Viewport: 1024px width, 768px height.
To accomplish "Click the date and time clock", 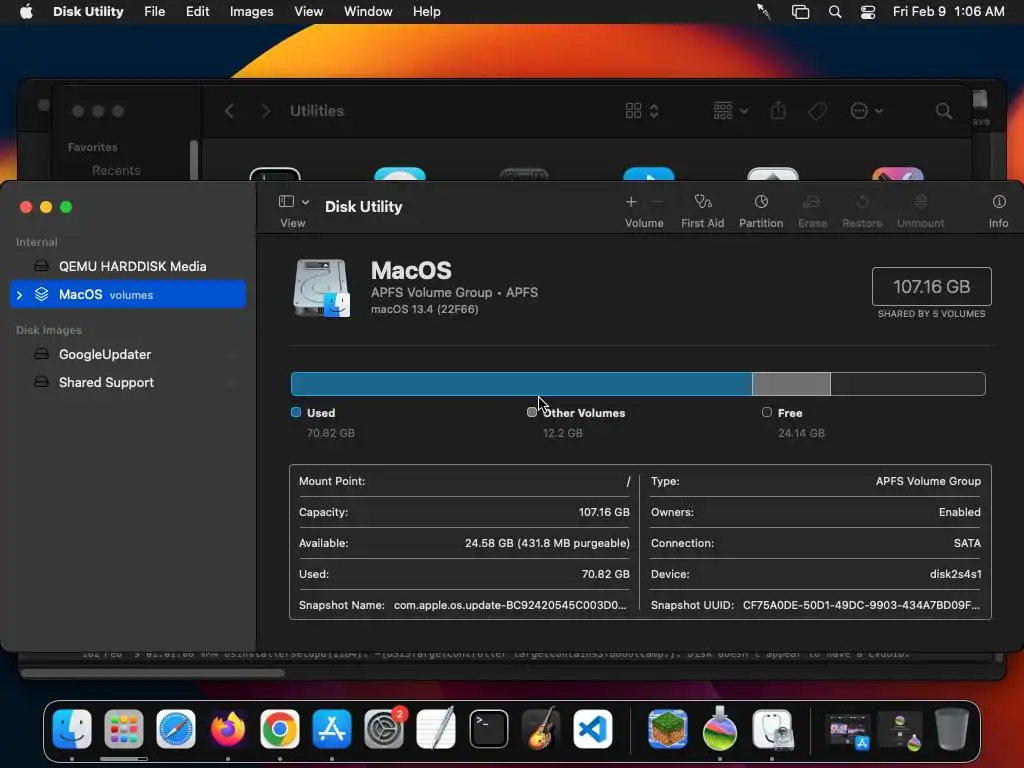I will [948, 12].
